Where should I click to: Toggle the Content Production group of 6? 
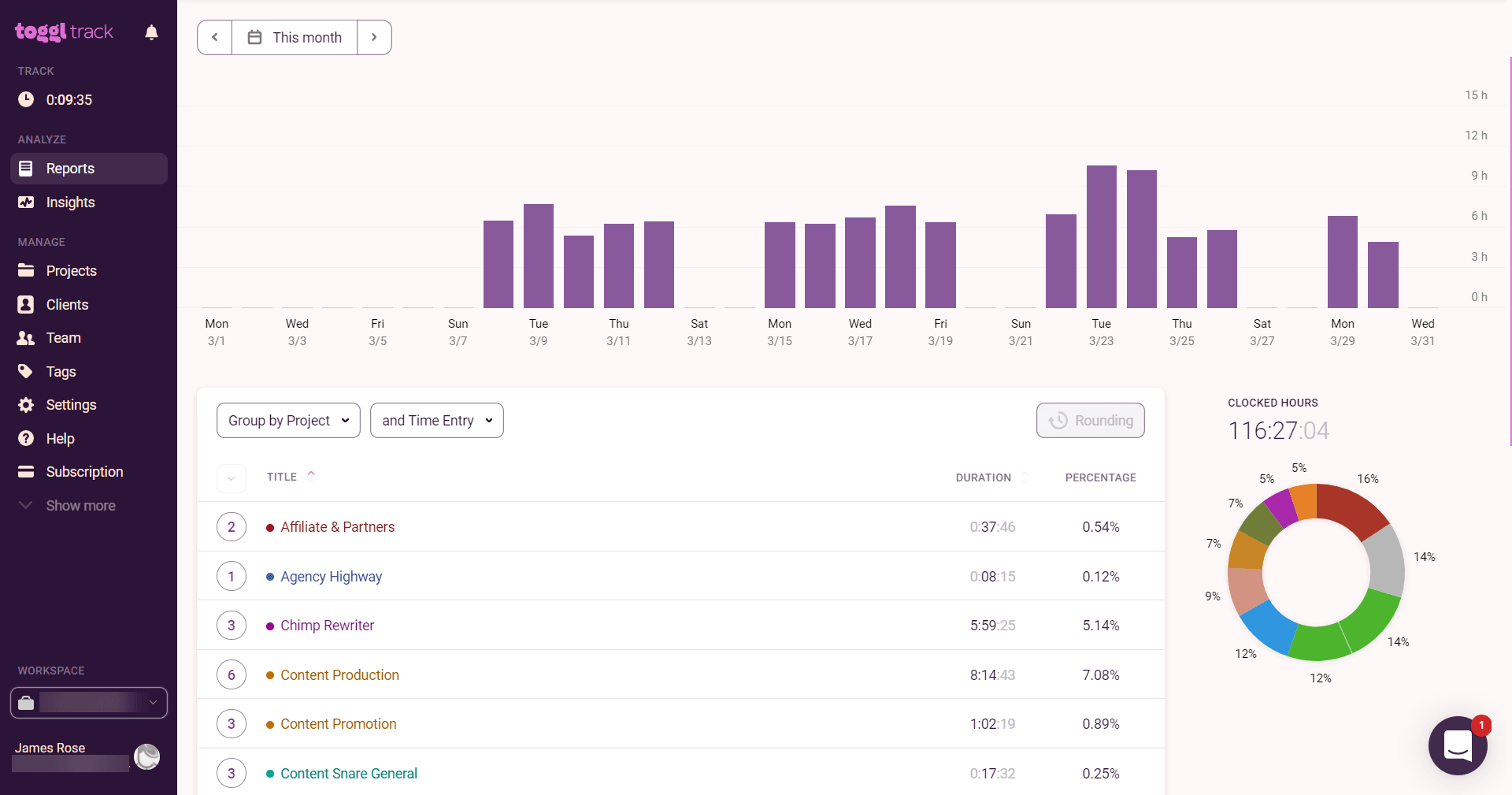click(x=231, y=674)
